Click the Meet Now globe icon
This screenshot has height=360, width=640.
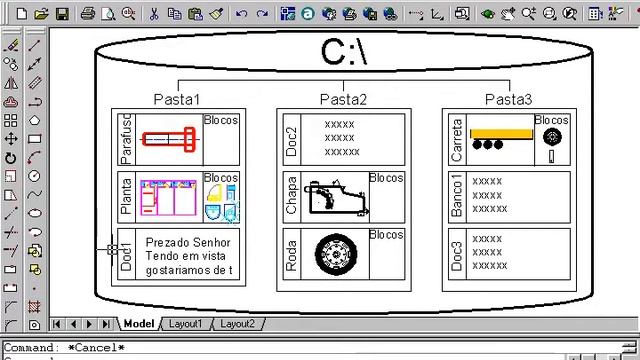pyautogui.click(x=329, y=14)
